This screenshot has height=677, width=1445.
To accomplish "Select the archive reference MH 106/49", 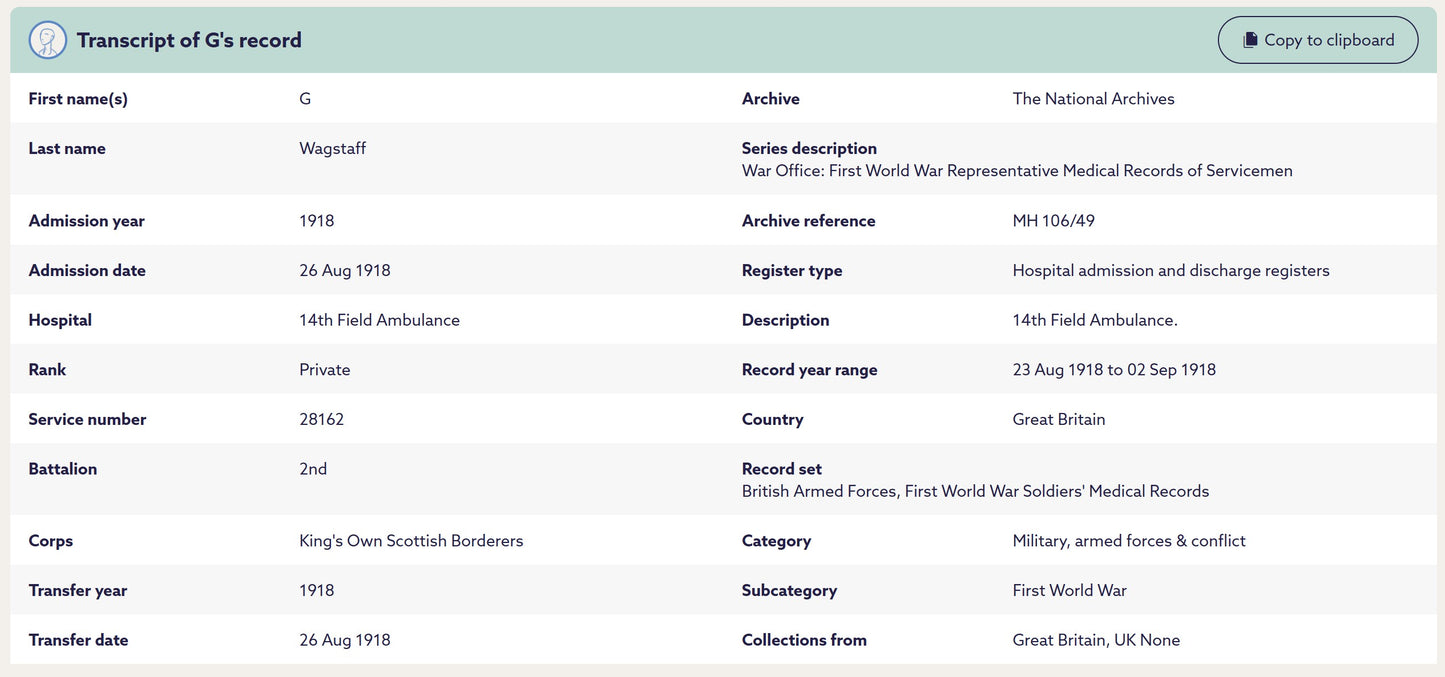I will 1053,221.
